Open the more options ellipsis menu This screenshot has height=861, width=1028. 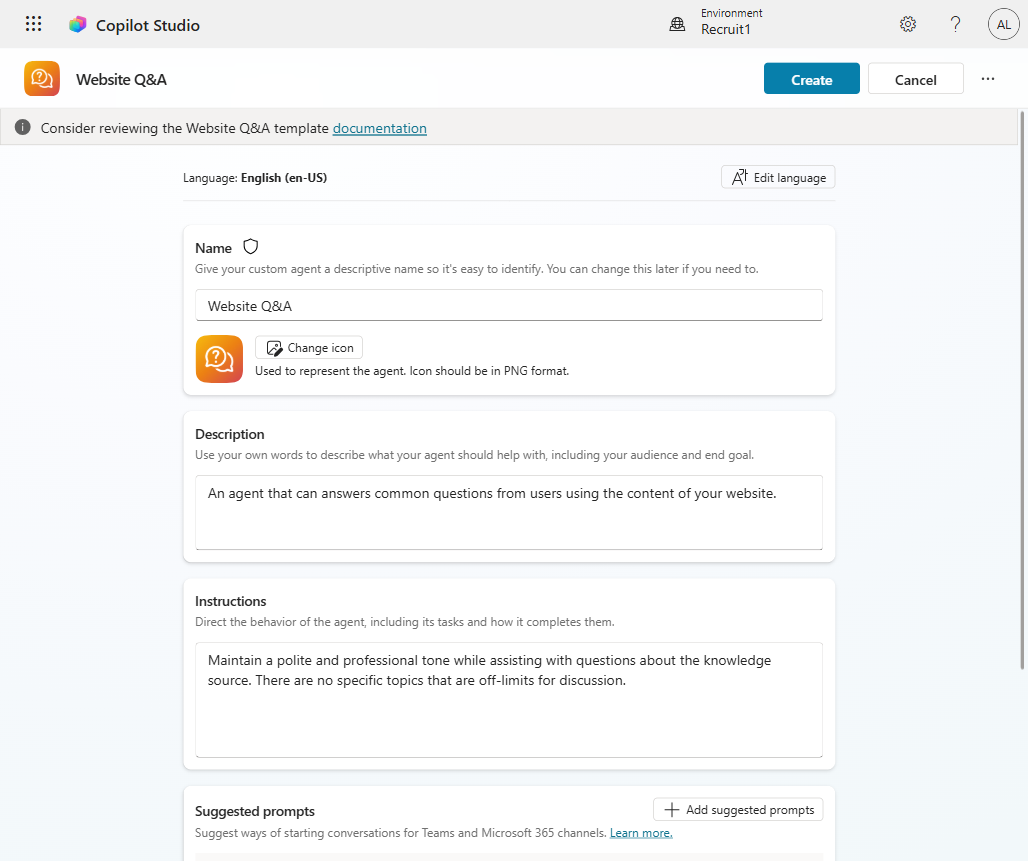click(987, 79)
